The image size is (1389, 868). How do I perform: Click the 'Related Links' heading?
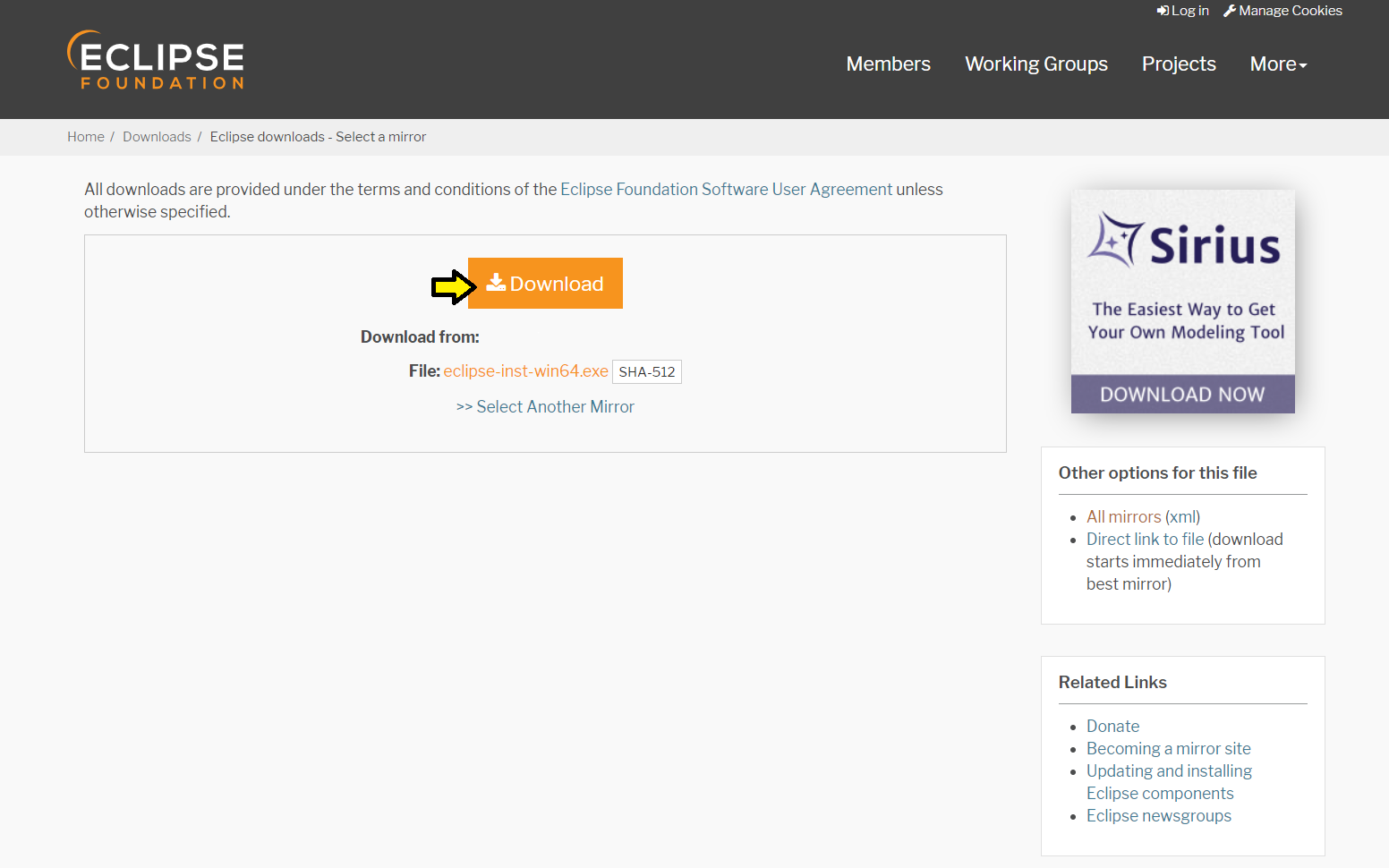pyautogui.click(x=1112, y=683)
